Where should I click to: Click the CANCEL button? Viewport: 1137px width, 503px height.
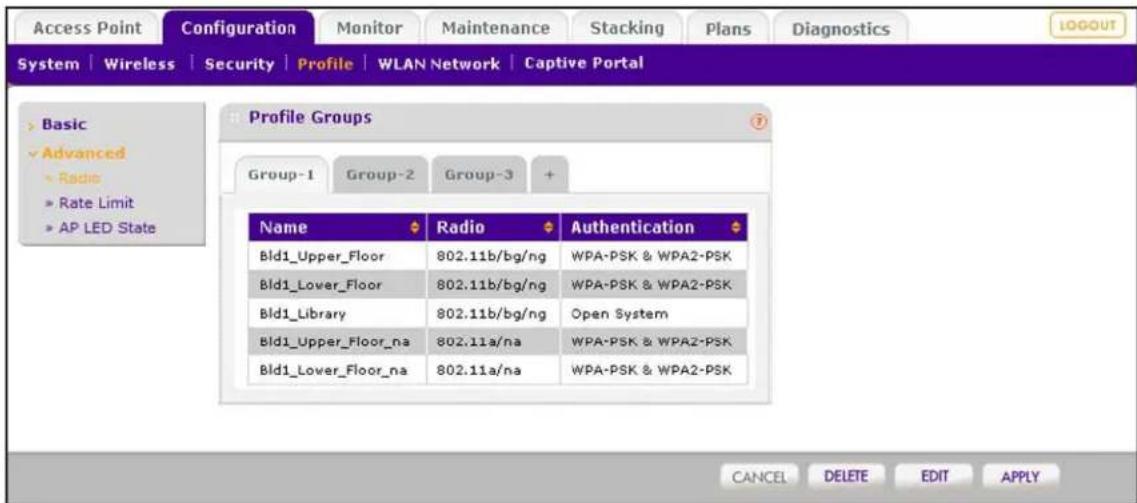click(x=759, y=477)
